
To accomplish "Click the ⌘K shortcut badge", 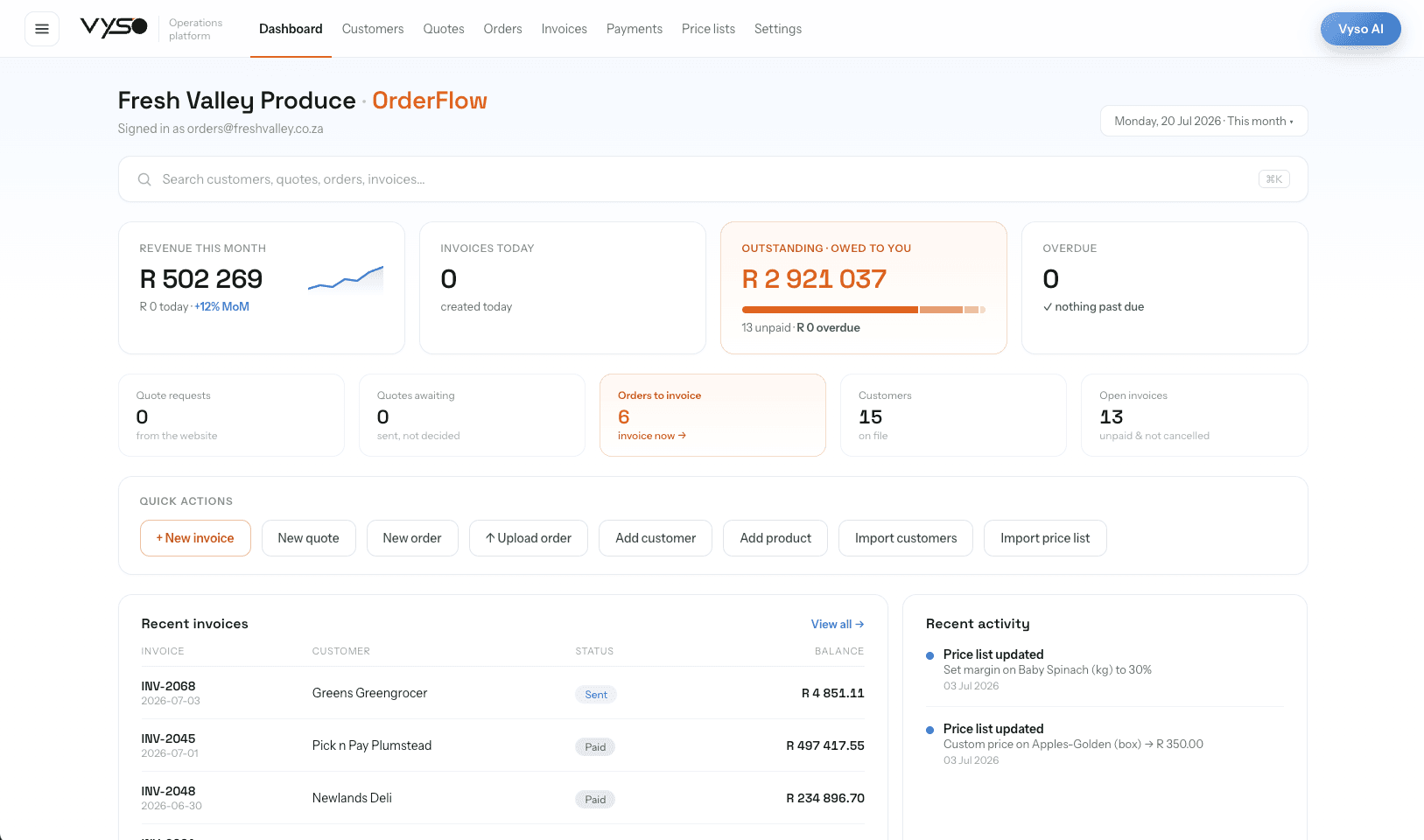I will [1273, 179].
